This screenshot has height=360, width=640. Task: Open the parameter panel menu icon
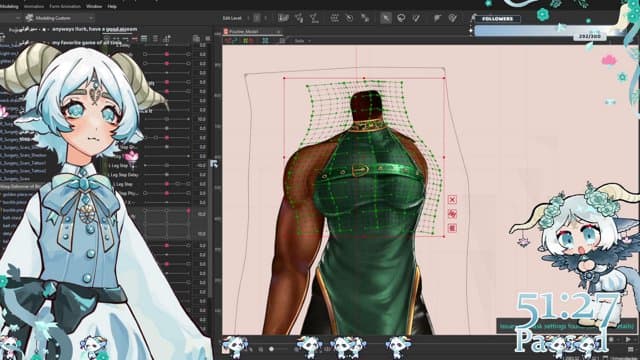point(207,39)
